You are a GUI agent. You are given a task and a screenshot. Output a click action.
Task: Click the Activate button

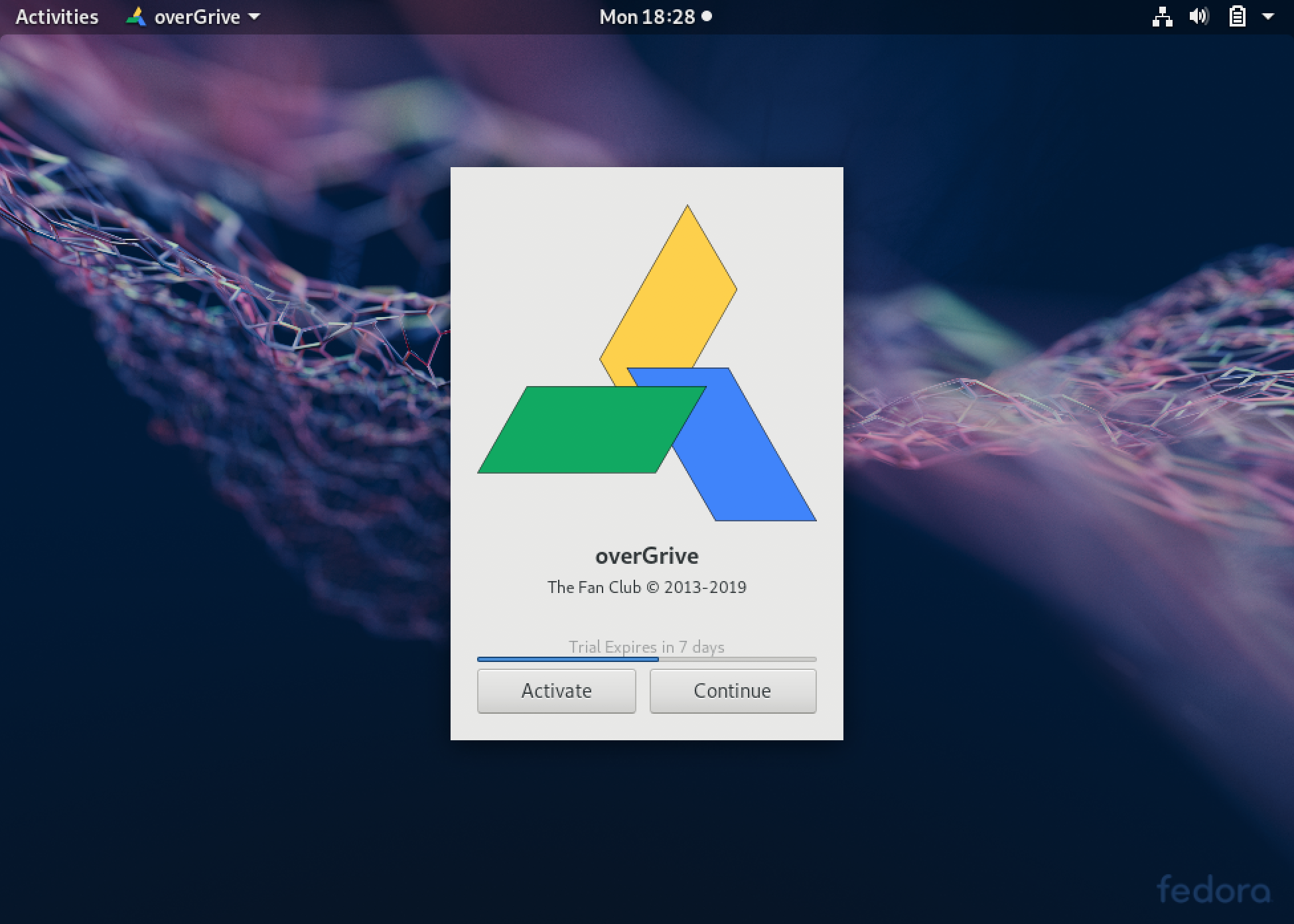click(x=556, y=691)
